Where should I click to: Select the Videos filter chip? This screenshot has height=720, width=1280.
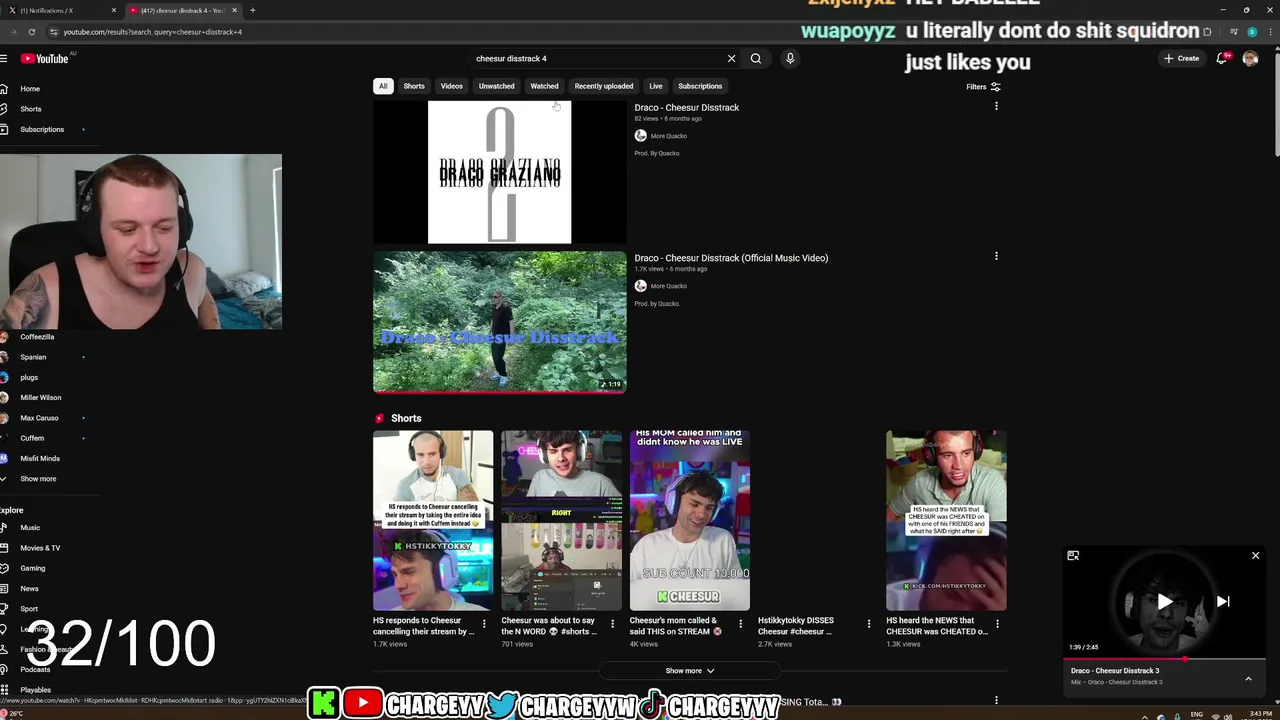452,86
